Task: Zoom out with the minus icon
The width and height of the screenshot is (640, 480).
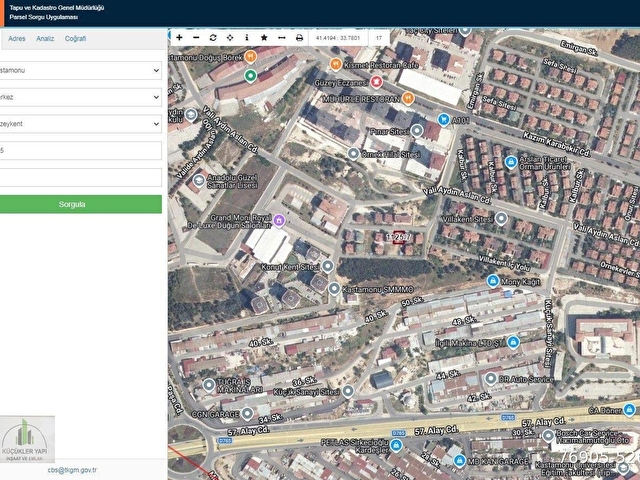Action: (196, 38)
